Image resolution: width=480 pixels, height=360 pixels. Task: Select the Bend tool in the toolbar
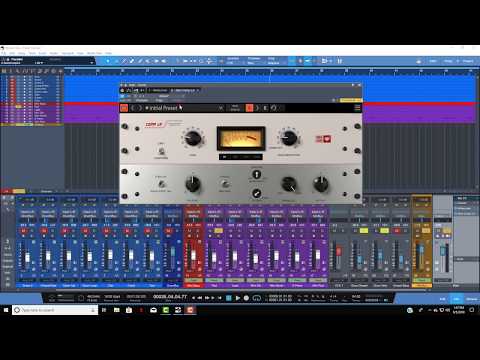pyautogui.click(x=156, y=61)
